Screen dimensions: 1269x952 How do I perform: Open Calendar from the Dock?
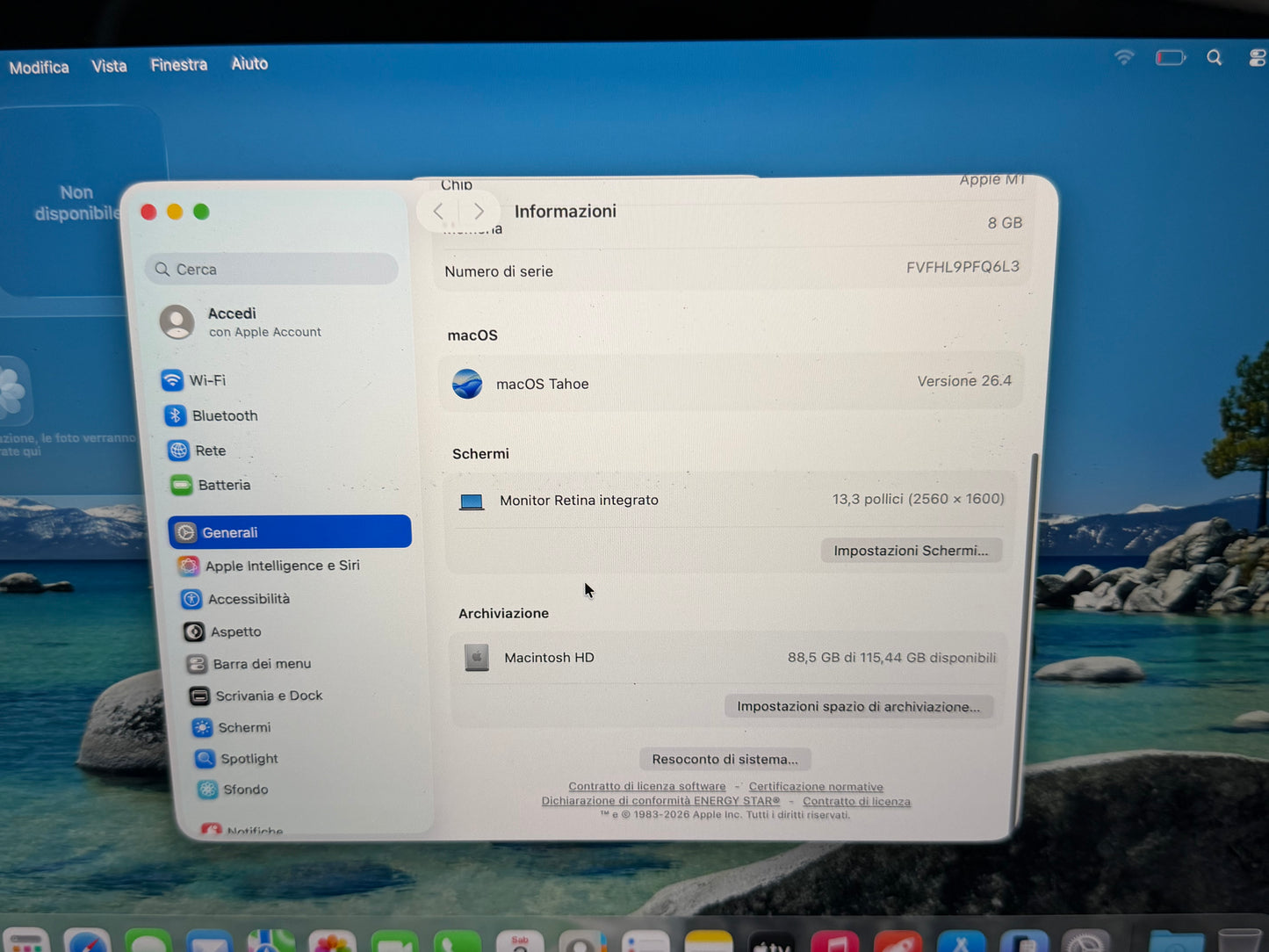click(x=520, y=942)
